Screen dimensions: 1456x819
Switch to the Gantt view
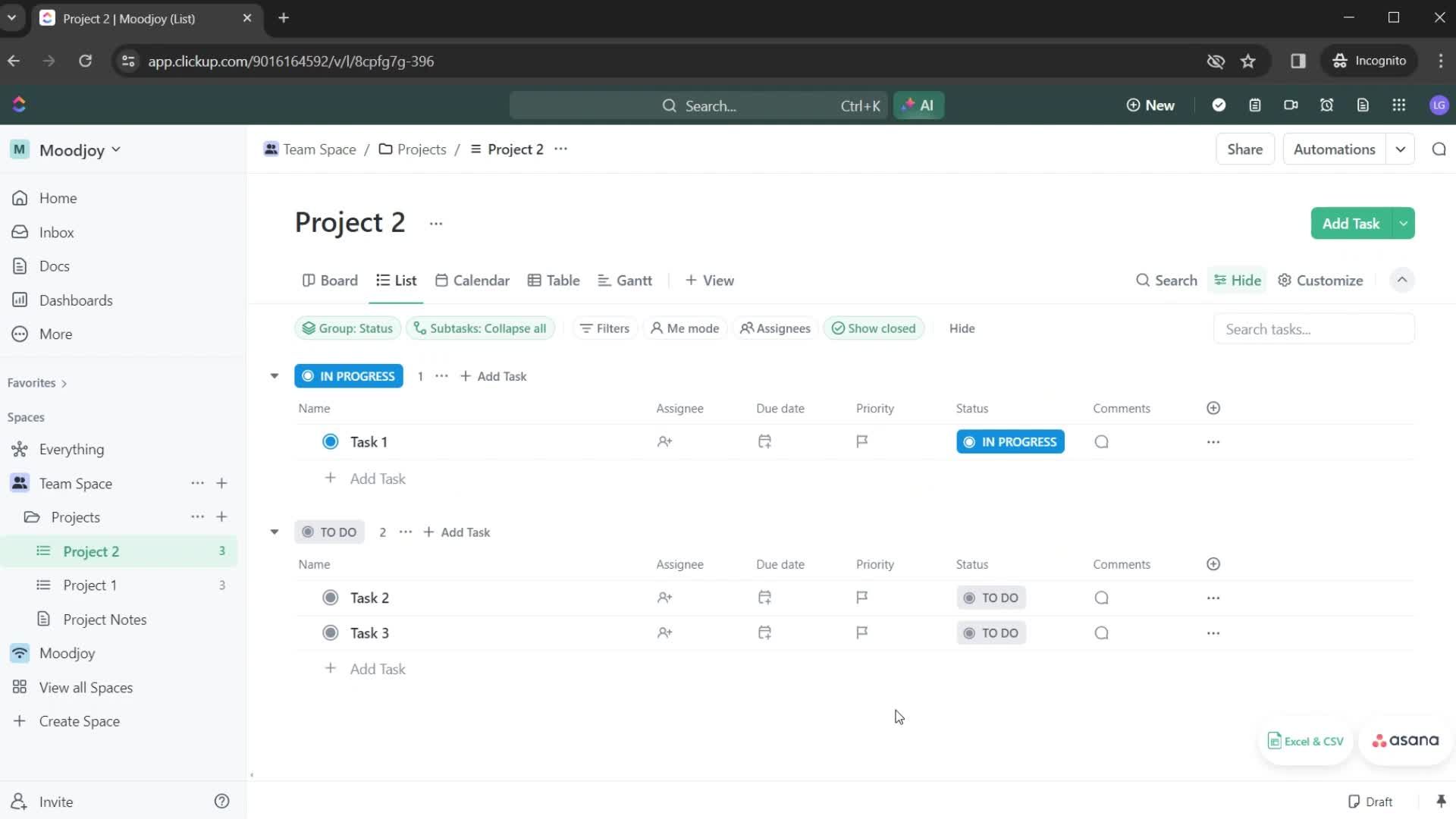point(634,280)
